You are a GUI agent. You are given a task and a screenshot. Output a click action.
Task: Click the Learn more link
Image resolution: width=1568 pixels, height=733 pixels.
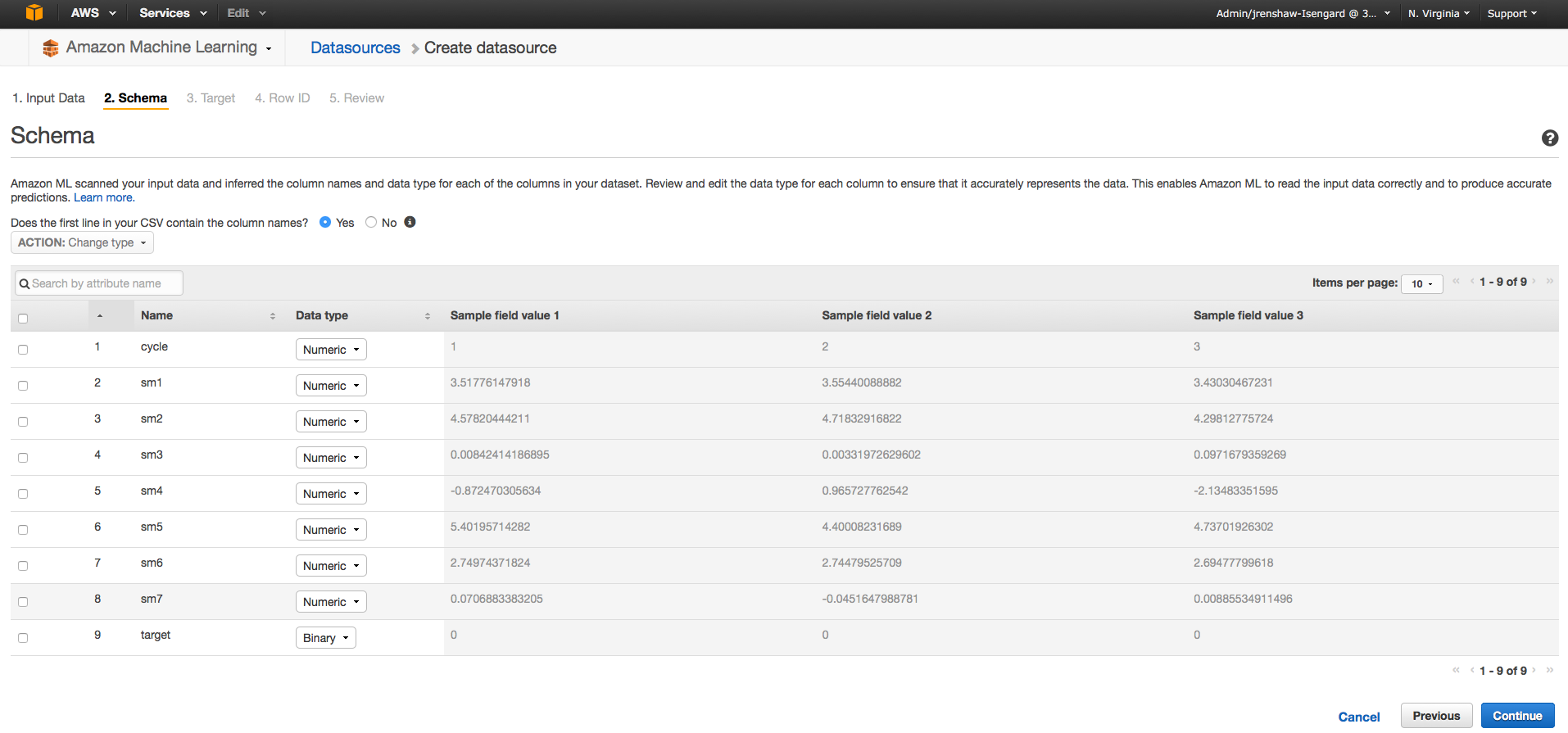[104, 197]
